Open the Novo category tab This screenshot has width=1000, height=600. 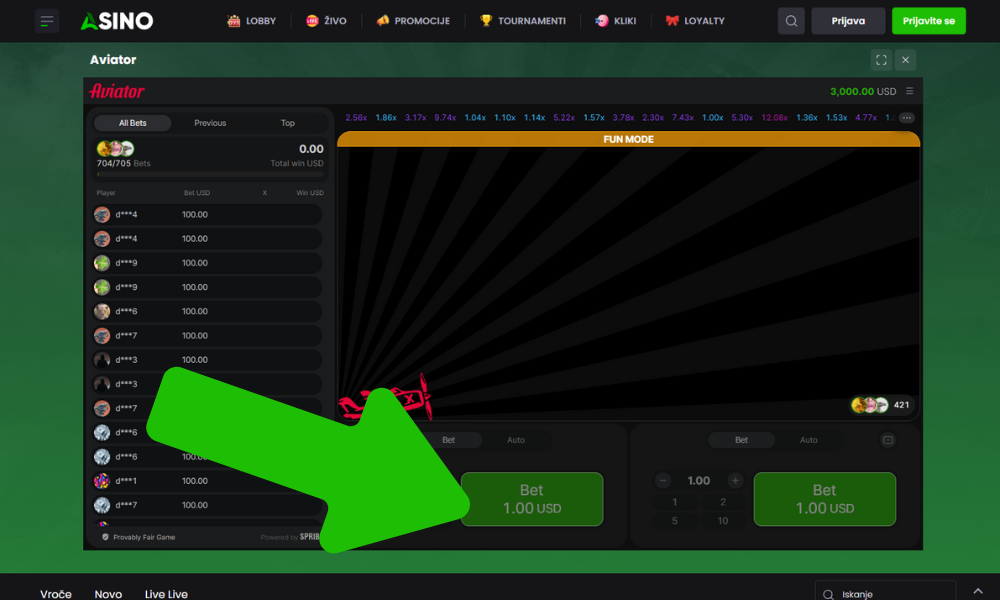click(108, 594)
